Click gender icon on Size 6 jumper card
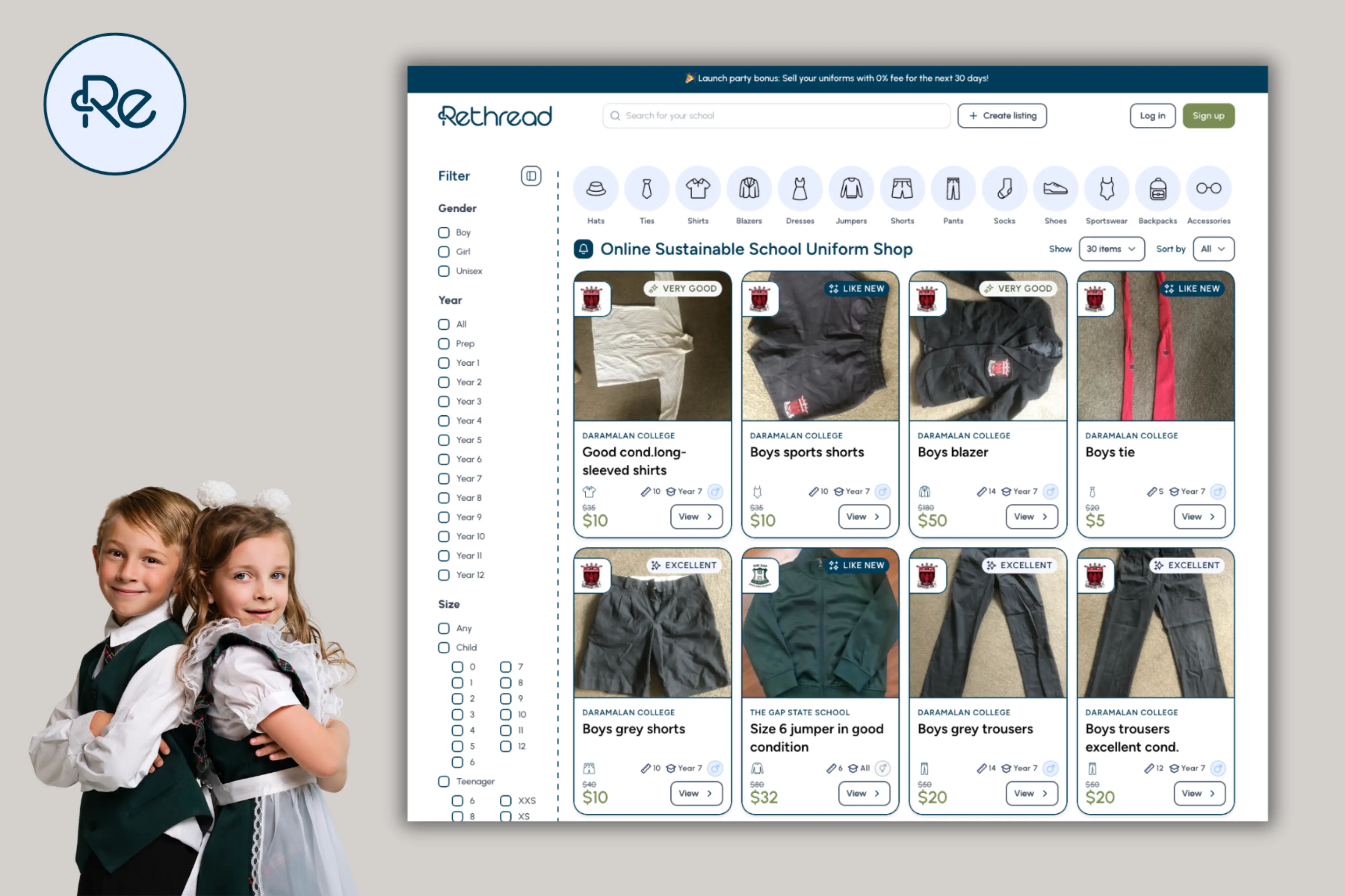1345x896 pixels. 883,769
